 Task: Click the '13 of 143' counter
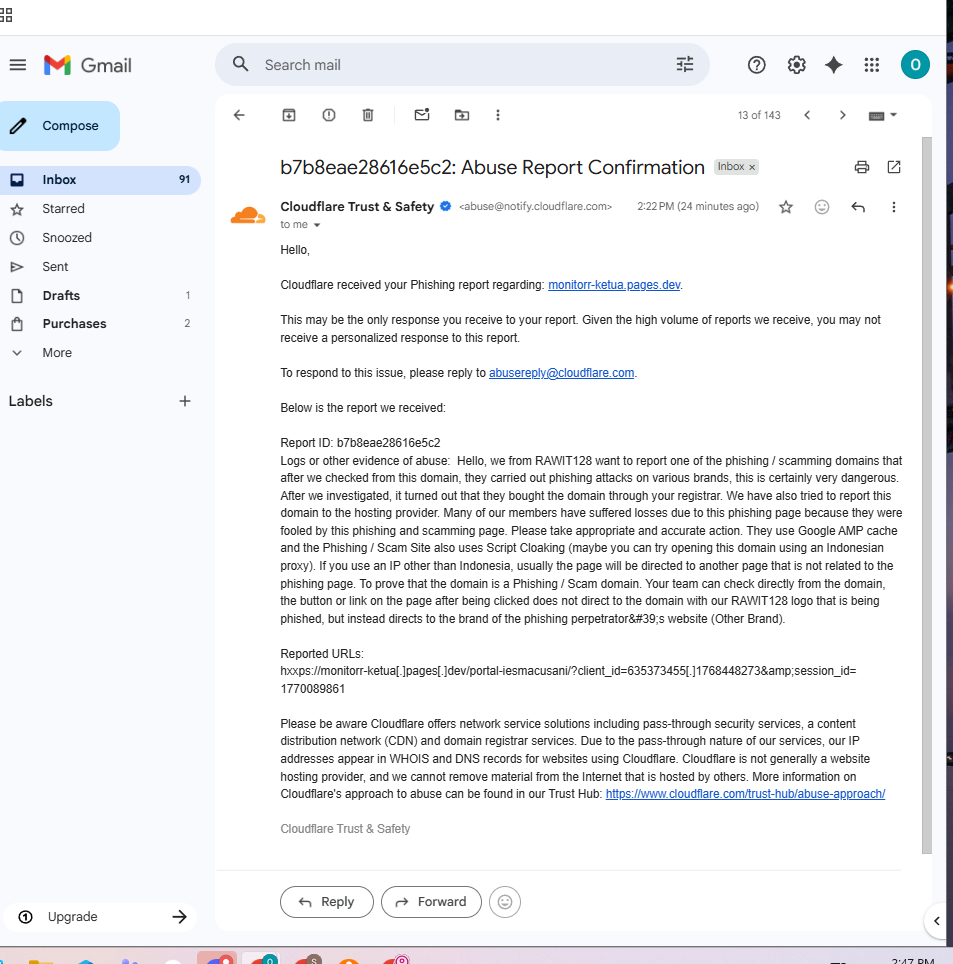point(759,115)
